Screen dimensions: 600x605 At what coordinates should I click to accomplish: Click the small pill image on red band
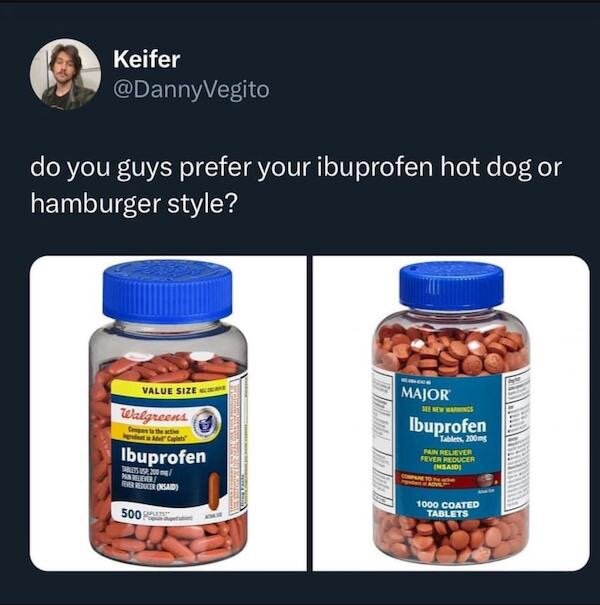coord(486,480)
